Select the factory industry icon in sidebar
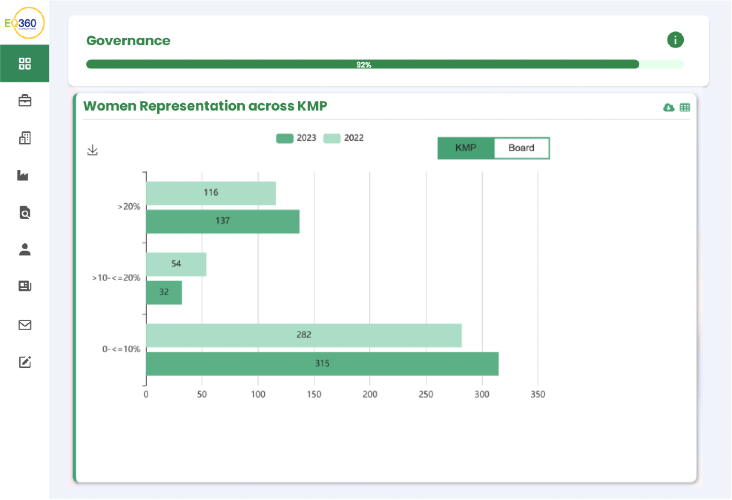Viewport: 732px width, 500px height. click(x=23, y=176)
